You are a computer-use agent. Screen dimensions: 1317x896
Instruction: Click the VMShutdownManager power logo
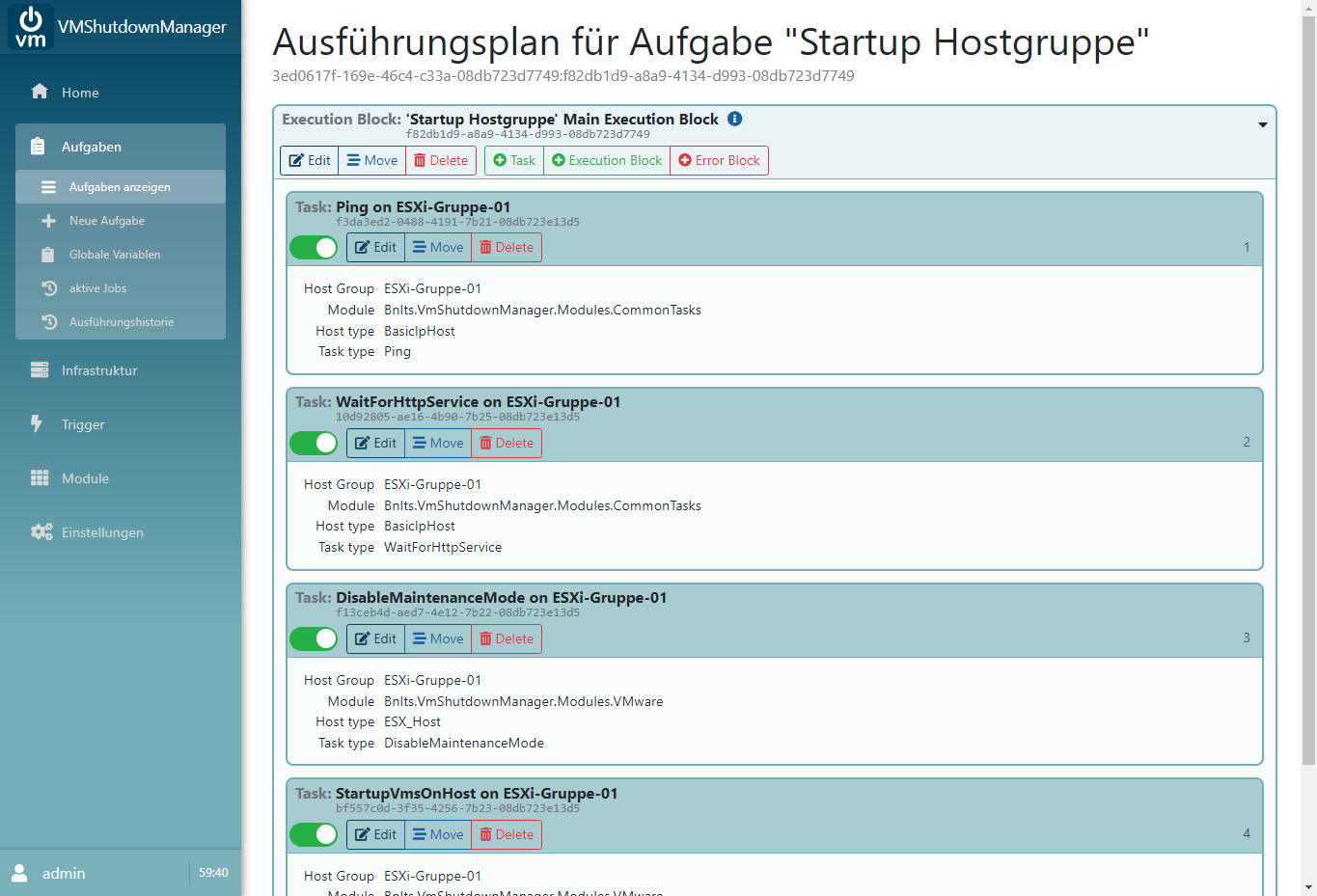(x=31, y=27)
